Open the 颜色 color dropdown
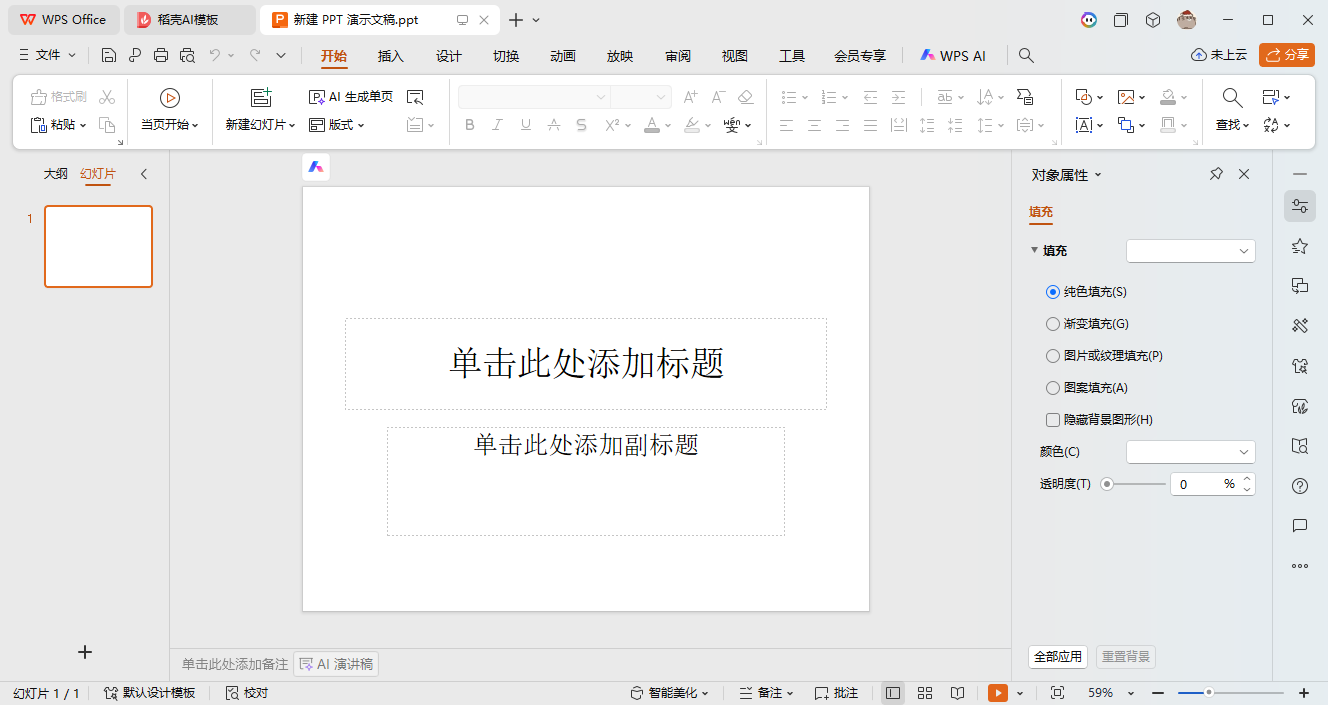This screenshot has width=1328, height=705. tap(1190, 451)
